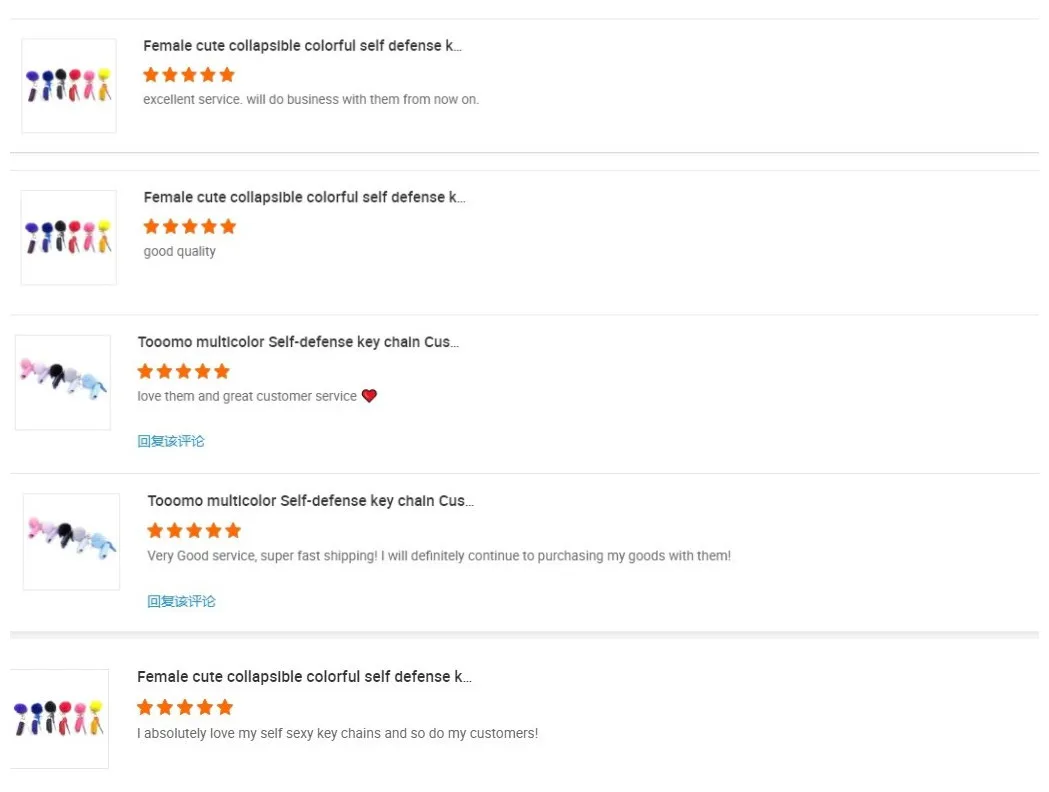Open product title above "excellent service" review
1049x792 pixels.
coord(302,46)
